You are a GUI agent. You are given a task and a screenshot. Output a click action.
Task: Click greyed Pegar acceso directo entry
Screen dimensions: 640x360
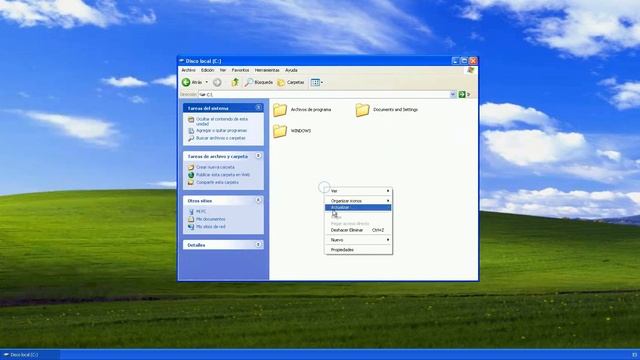pos(358,224)
